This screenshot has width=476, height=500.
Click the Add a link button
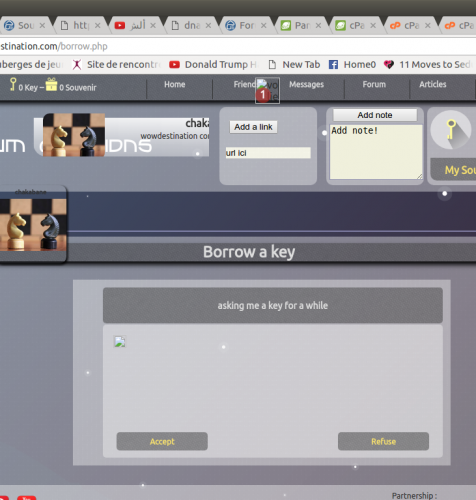[253, 127]
